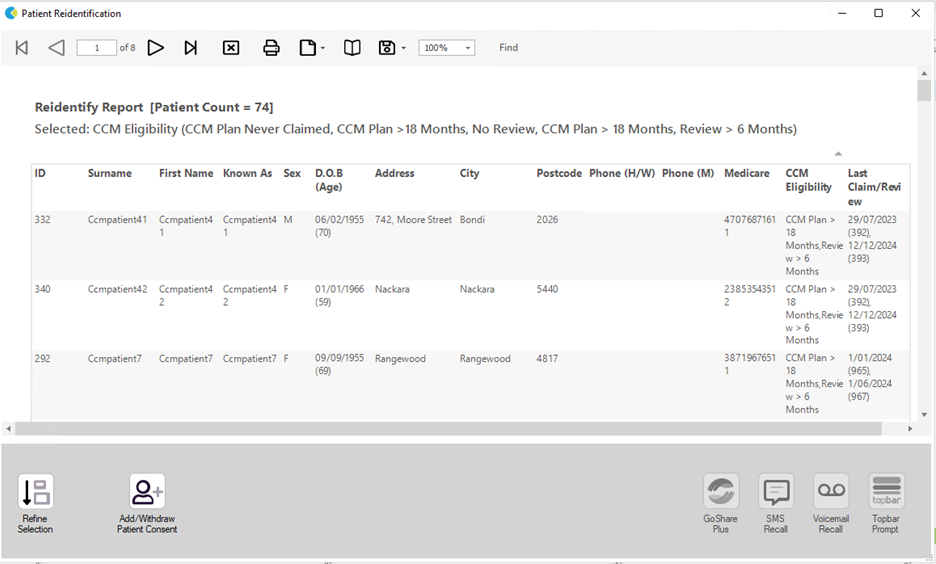Open Refine Selection
This screenshot has width=936, height=564.
click(x=35, y=504)
